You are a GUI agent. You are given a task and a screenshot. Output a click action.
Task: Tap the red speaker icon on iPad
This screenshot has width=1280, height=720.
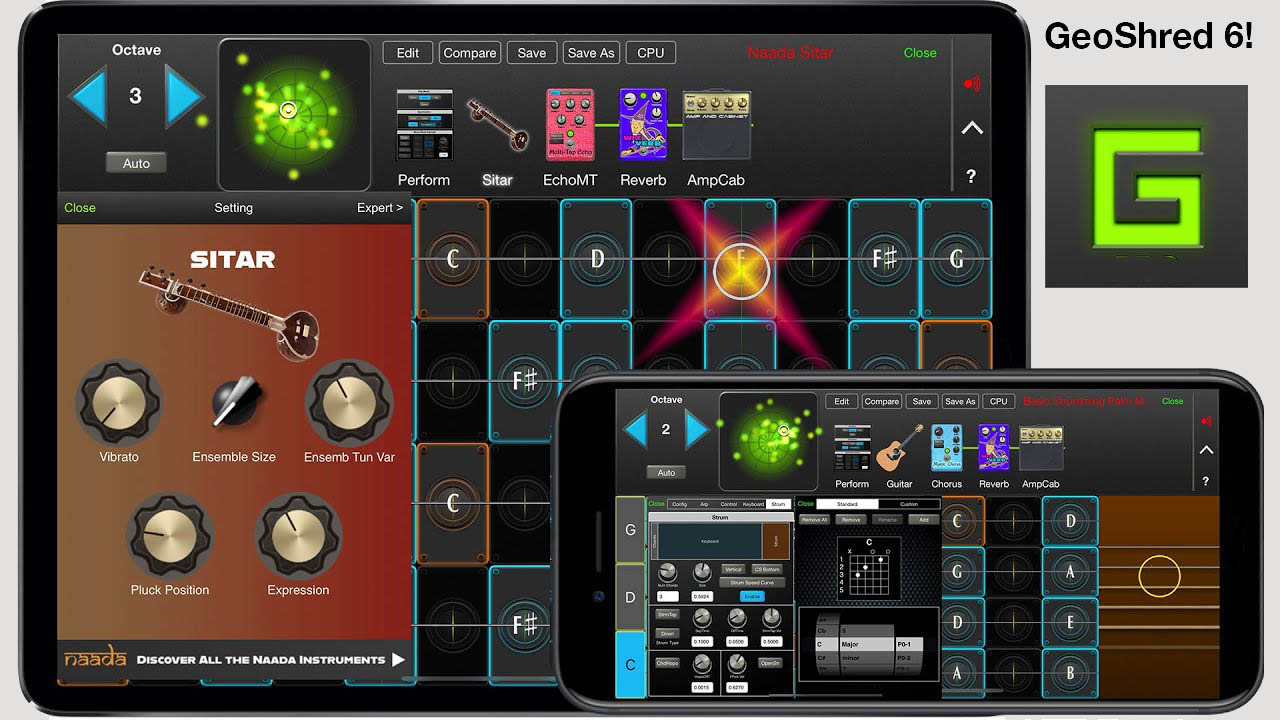pyautogui.click(x=971, y=84)
